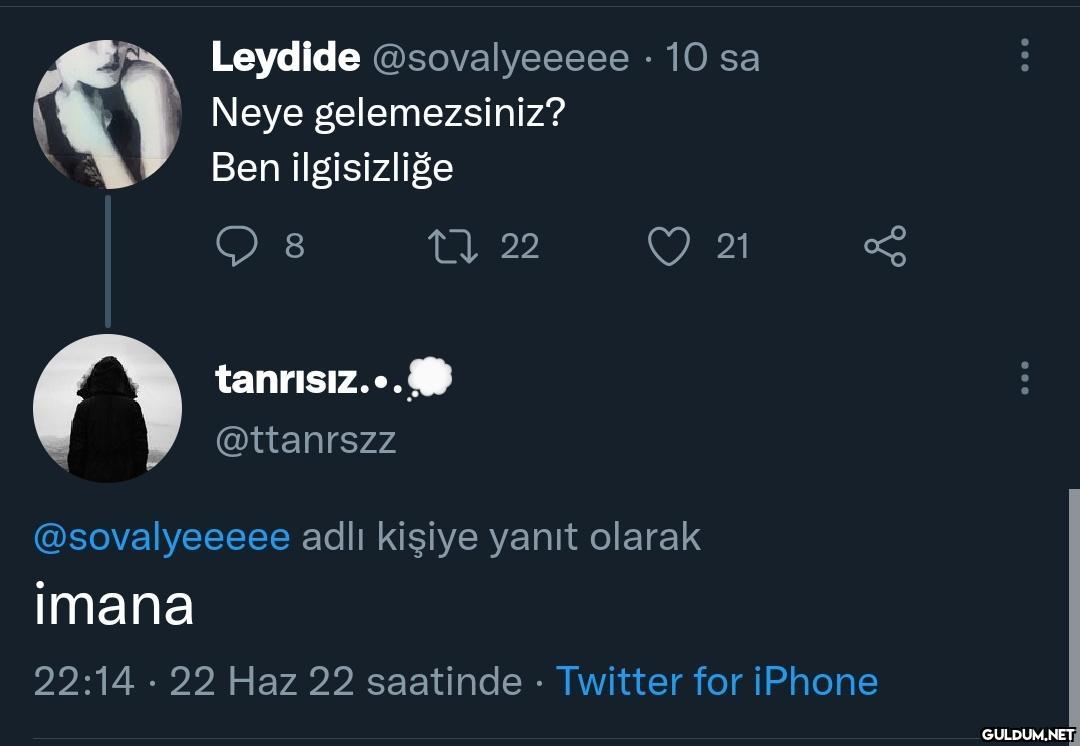Click the Twitter for iPhone link
The width and height of the screenshot is (1080, 746).
(x=716, y=681)
